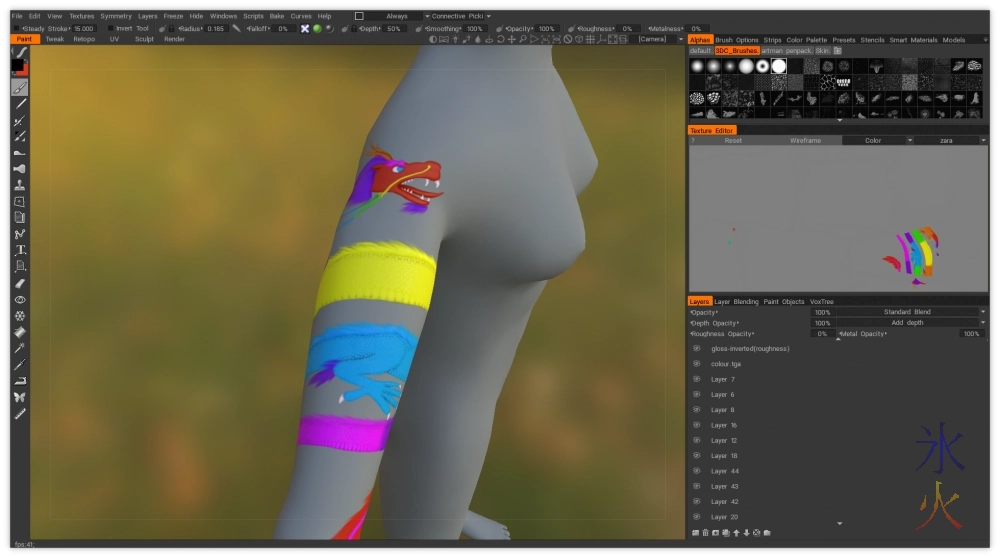1000x558 pixels.
Task: Enable the Steady Stroke checkbox
Action: click(x=14, y=29)
